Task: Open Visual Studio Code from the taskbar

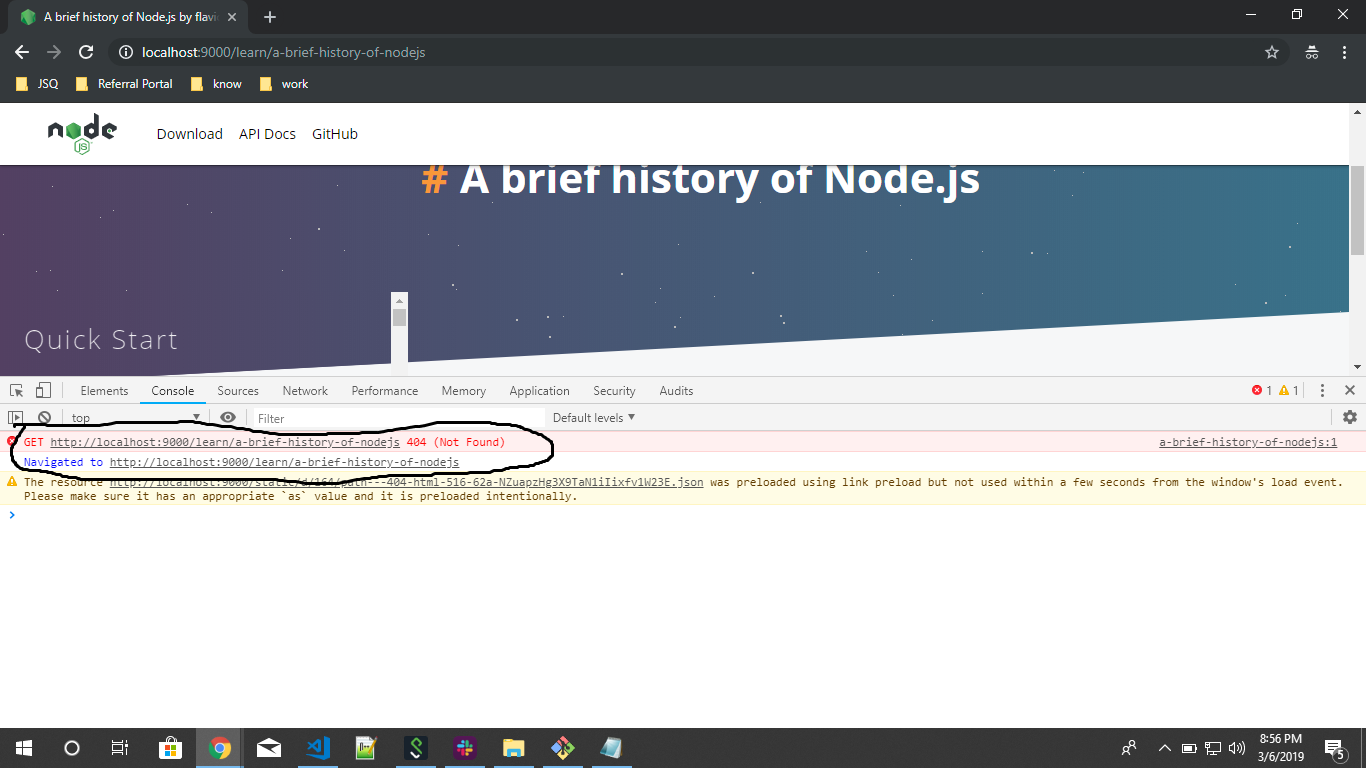Action: 318,748
